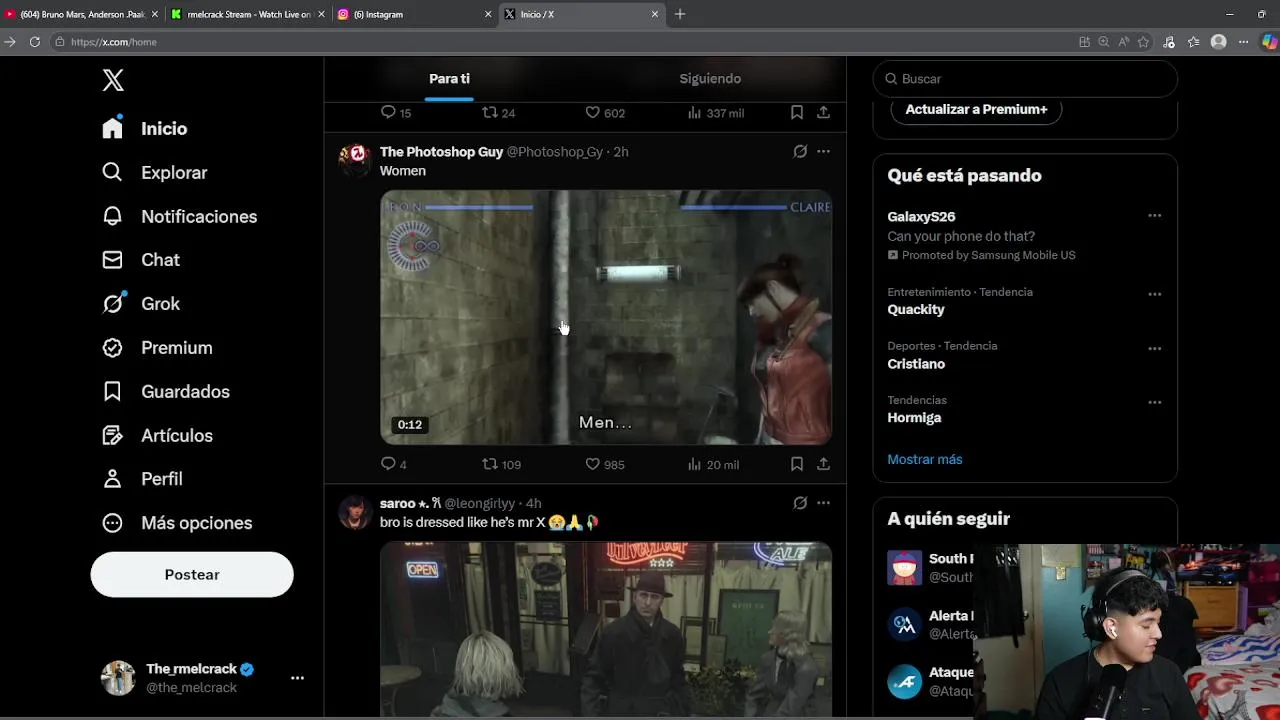Open options for Hormiga trend
Screen dimensions: 1280x720
pos(1154,403)
